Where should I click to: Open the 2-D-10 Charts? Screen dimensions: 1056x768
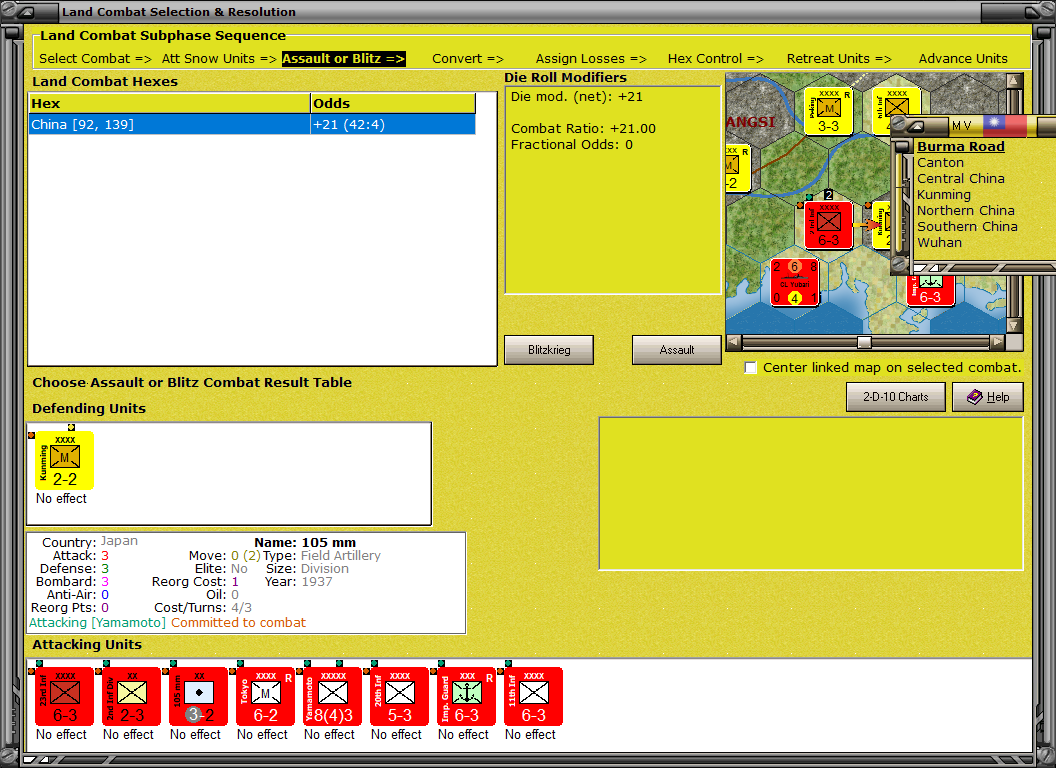click(x=895, y=397)
